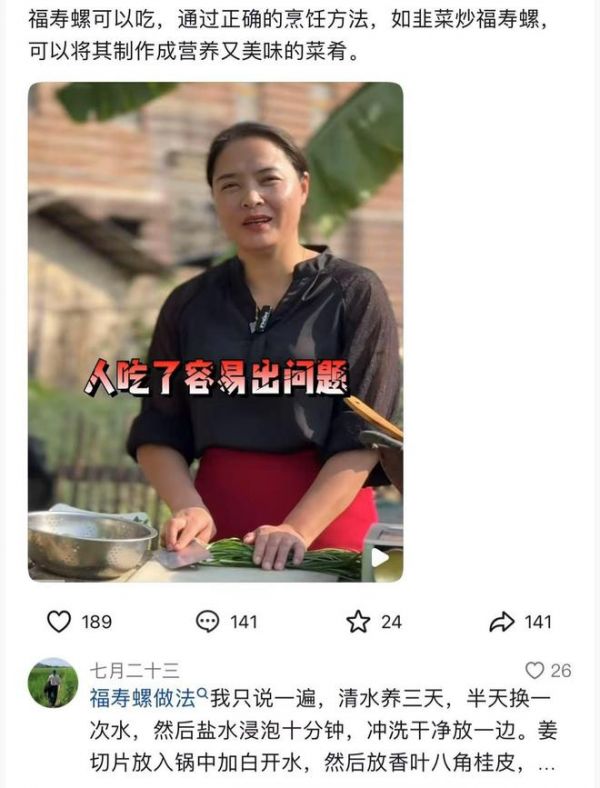
Task: Tap the post text about 福寿螺可以吃
Action: [288, 35]
